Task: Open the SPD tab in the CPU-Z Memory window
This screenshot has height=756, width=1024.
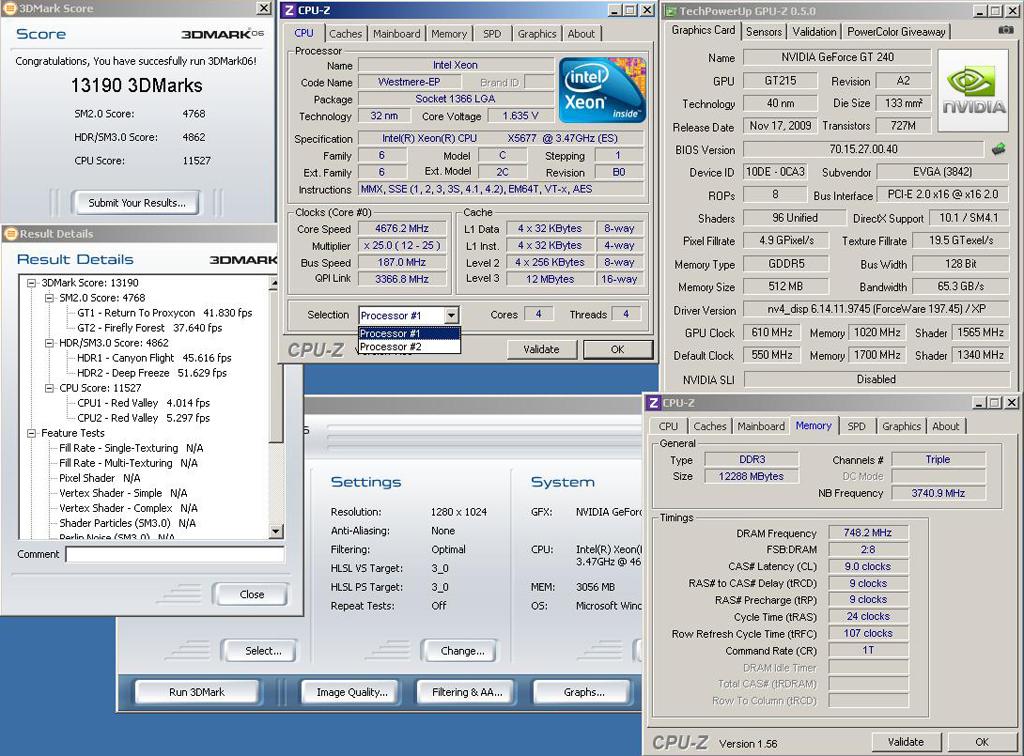Action: [x=856, y=426]
